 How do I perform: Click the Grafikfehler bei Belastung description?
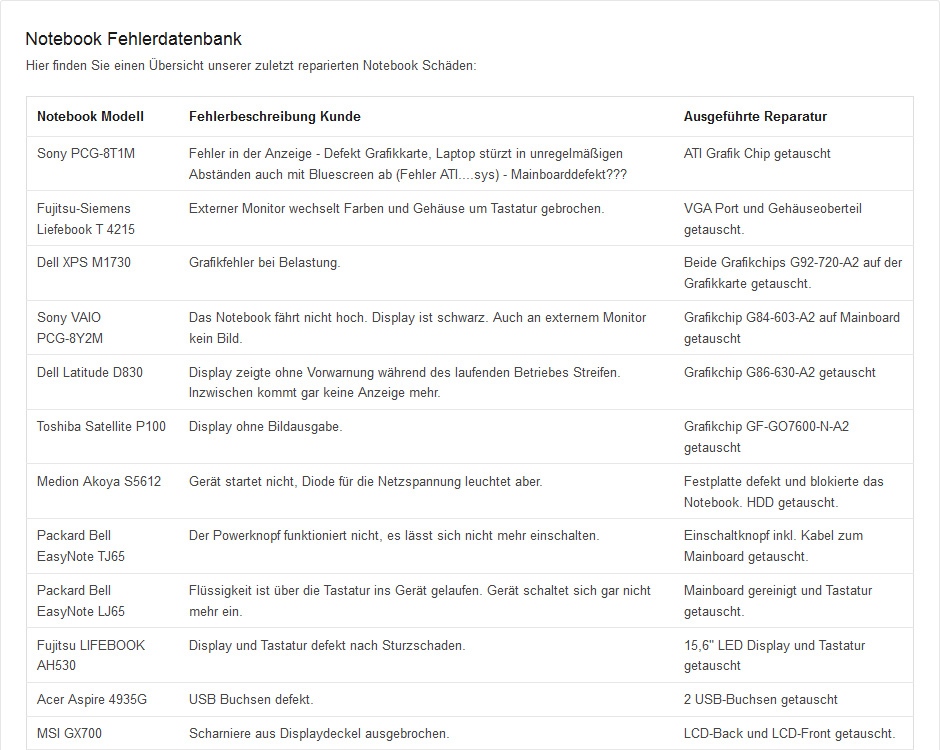coord(264,263)
